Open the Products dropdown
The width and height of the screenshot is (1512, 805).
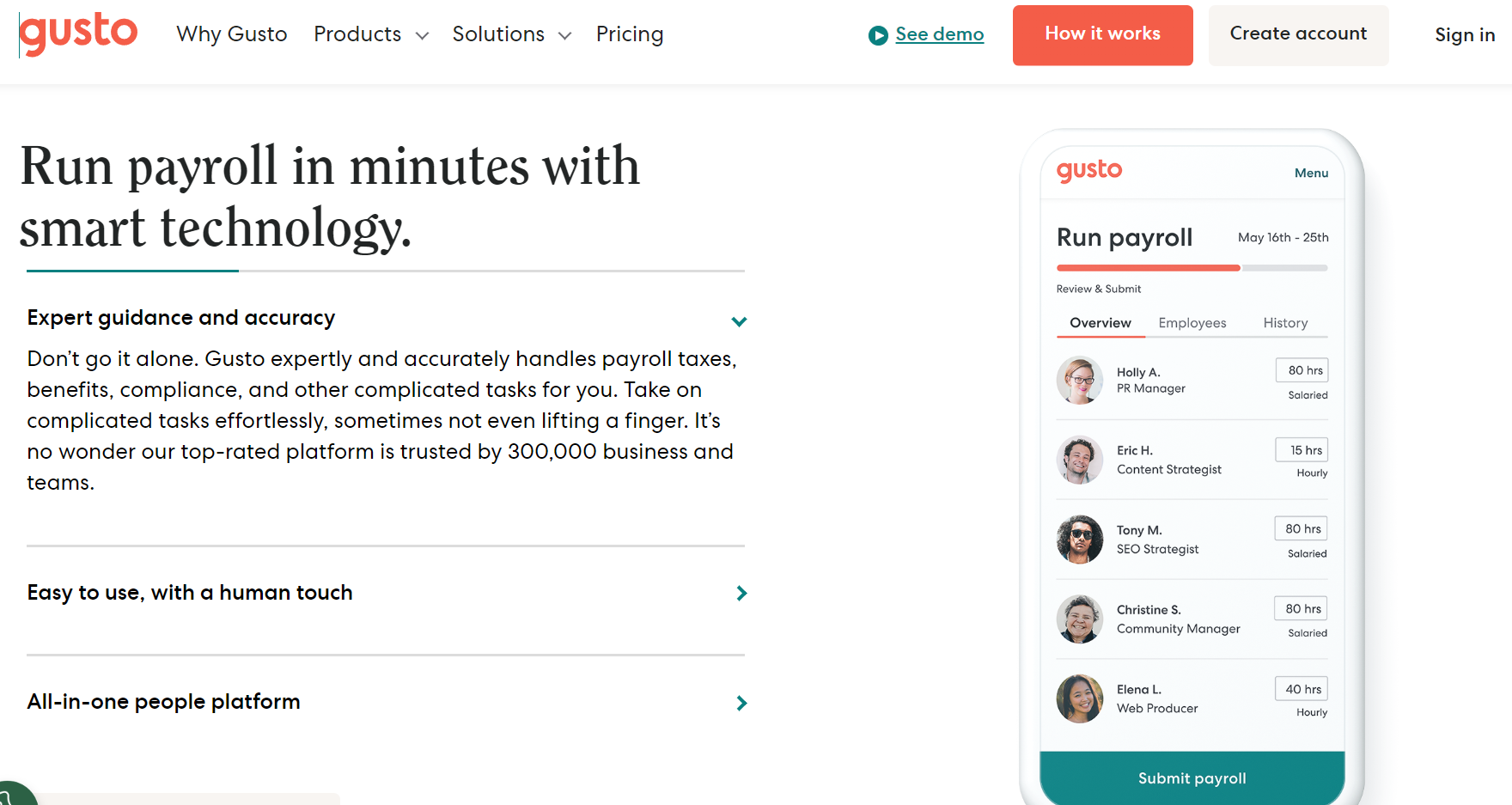click(x=371, y=34)
